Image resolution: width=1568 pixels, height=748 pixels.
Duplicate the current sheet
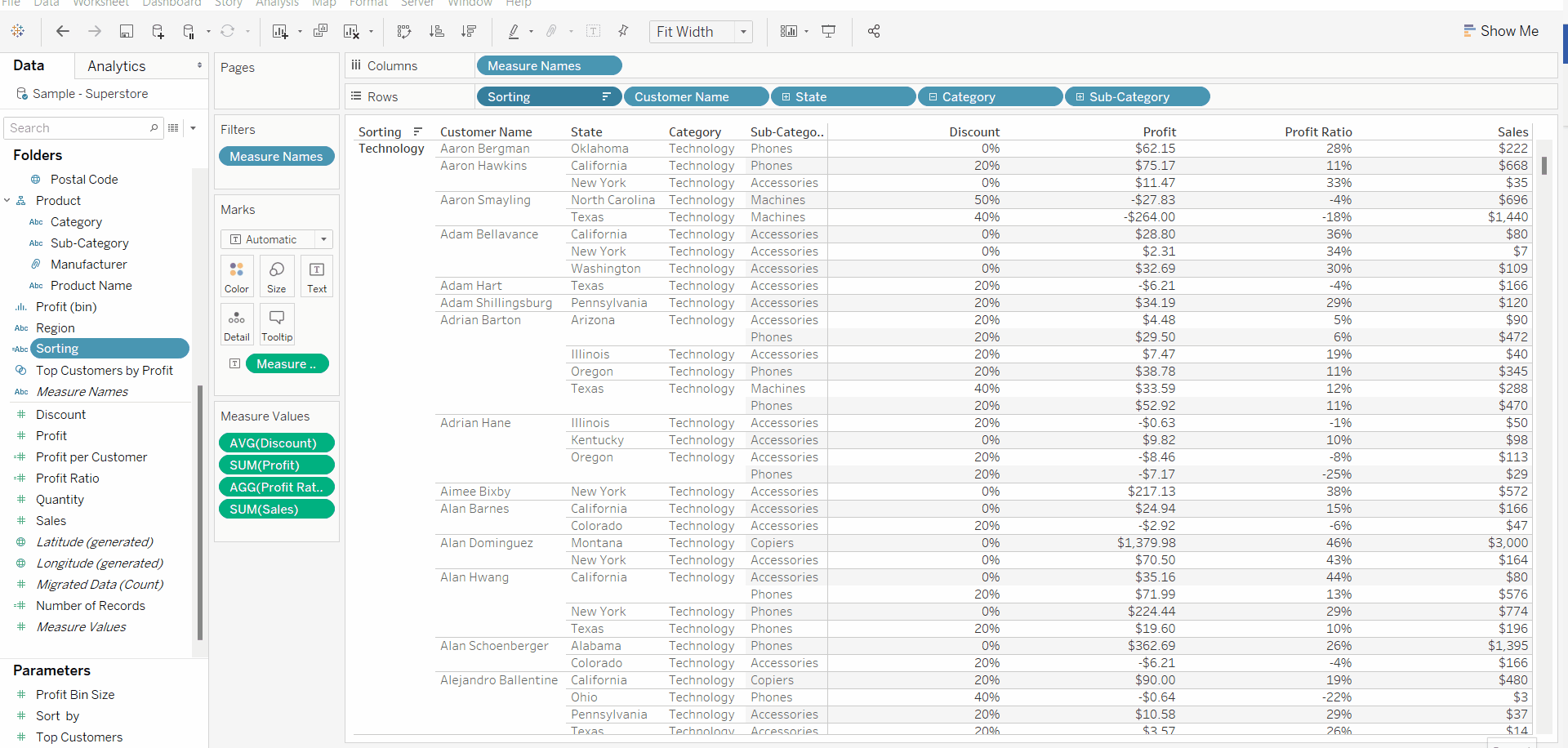(x=320, y=31)
